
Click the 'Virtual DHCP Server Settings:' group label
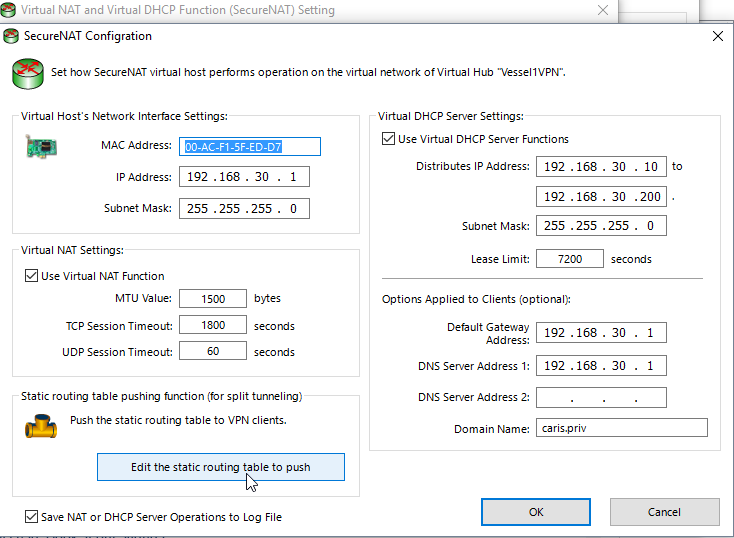click(x=451, y=116)
